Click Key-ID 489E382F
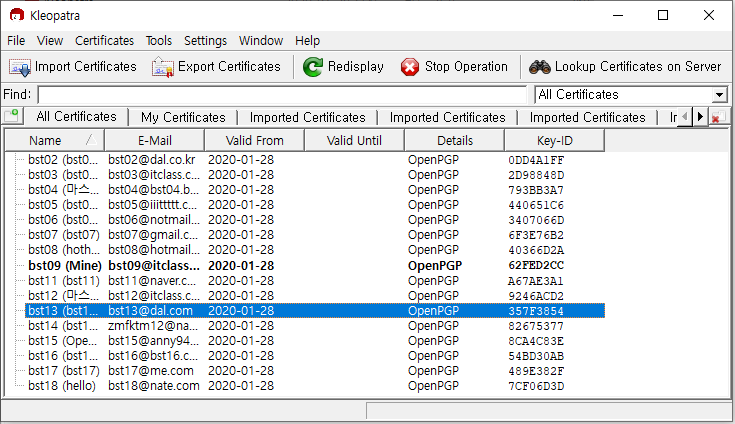 536,371
